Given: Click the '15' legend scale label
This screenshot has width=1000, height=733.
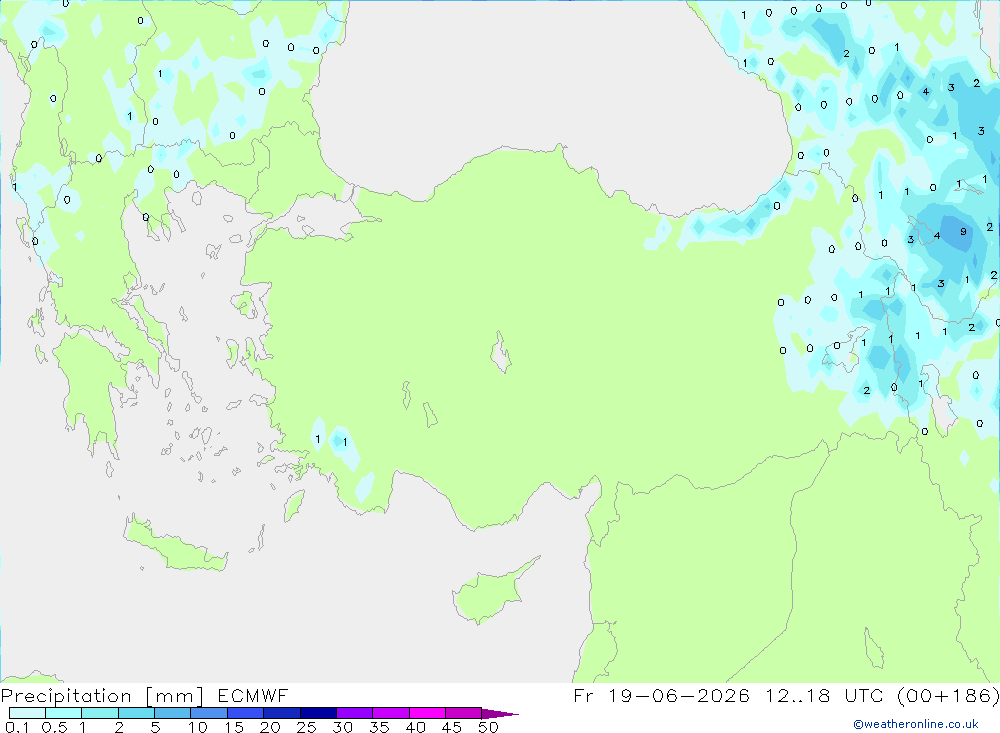Looking at the screenshot, I should (233, 727).
